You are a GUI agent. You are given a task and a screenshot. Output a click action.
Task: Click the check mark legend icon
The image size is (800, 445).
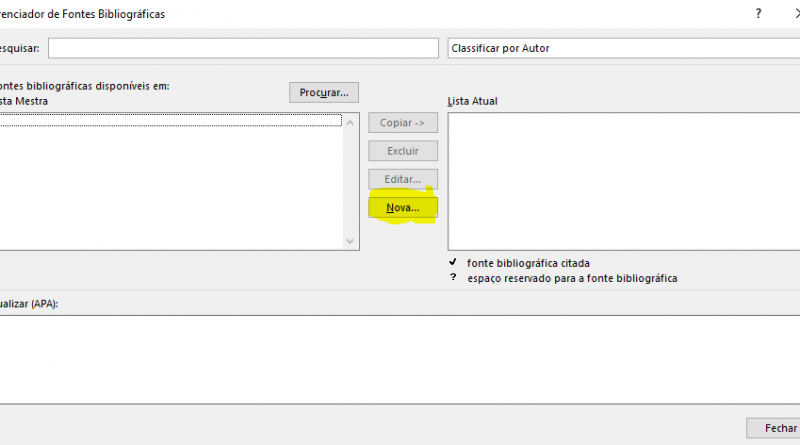[x=453, y=262]
